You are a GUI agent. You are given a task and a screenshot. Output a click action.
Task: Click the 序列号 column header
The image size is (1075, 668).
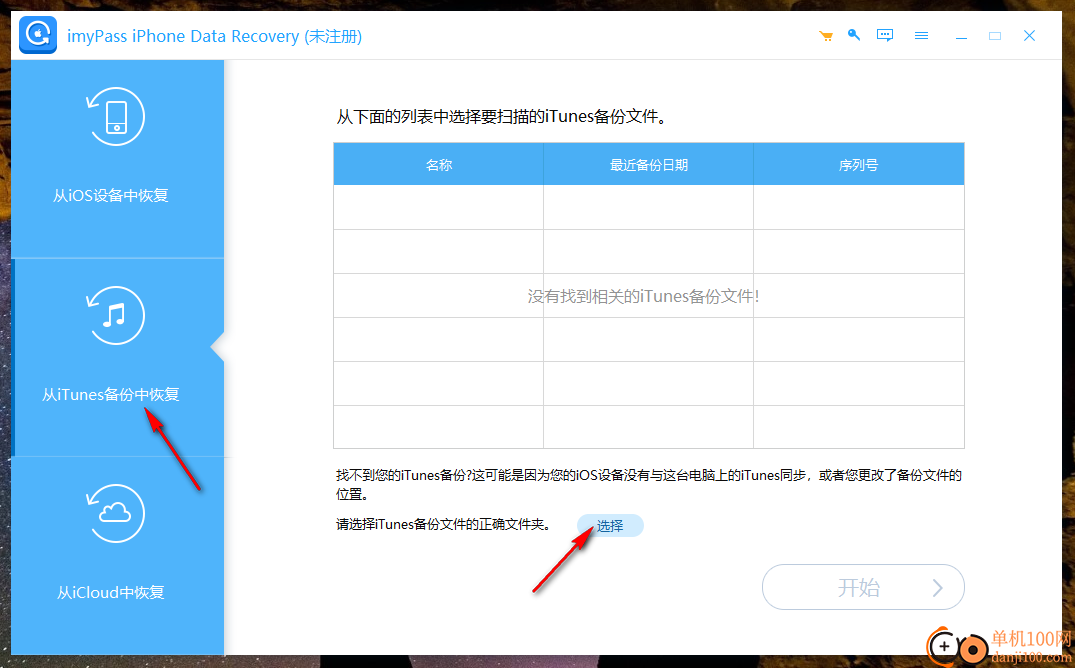[x=858, y=165]
